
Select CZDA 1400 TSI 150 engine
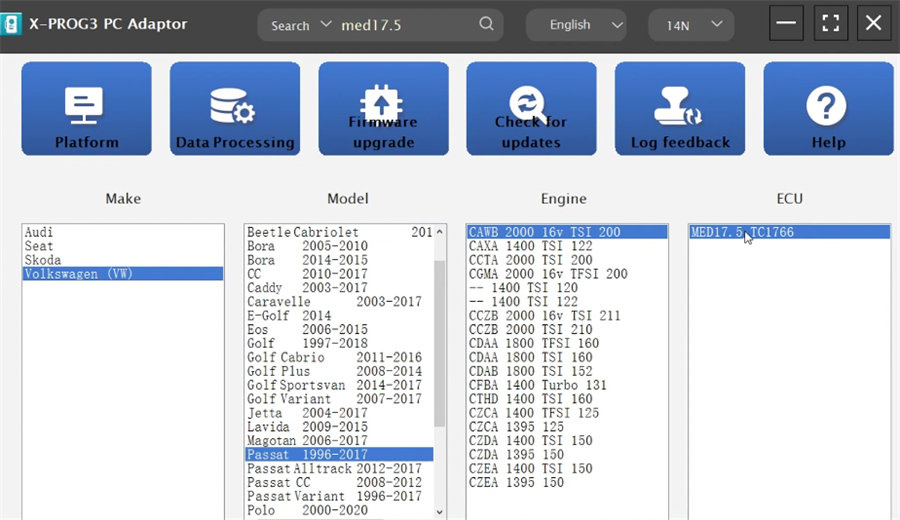click(567, 440)
